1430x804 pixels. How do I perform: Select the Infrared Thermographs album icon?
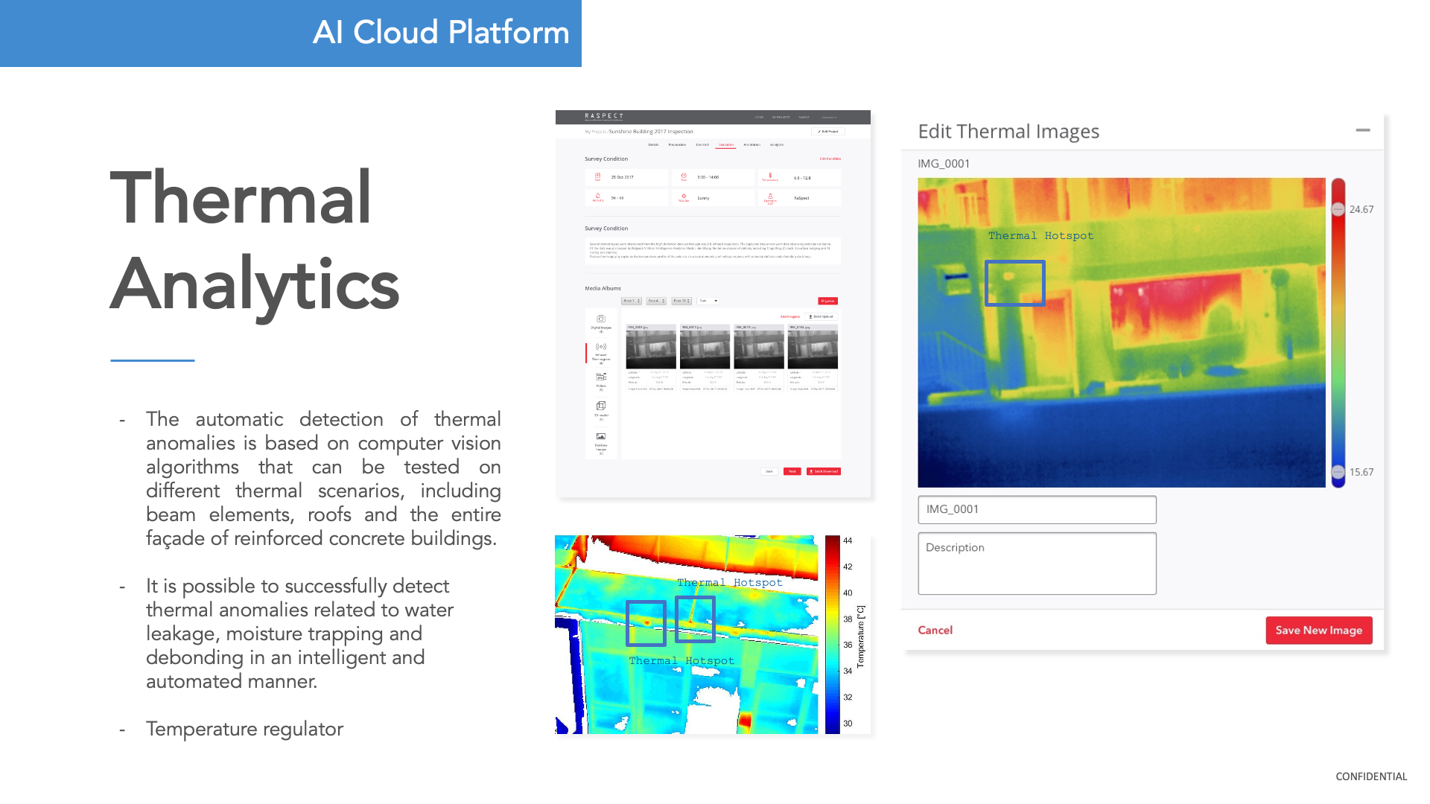602,347
